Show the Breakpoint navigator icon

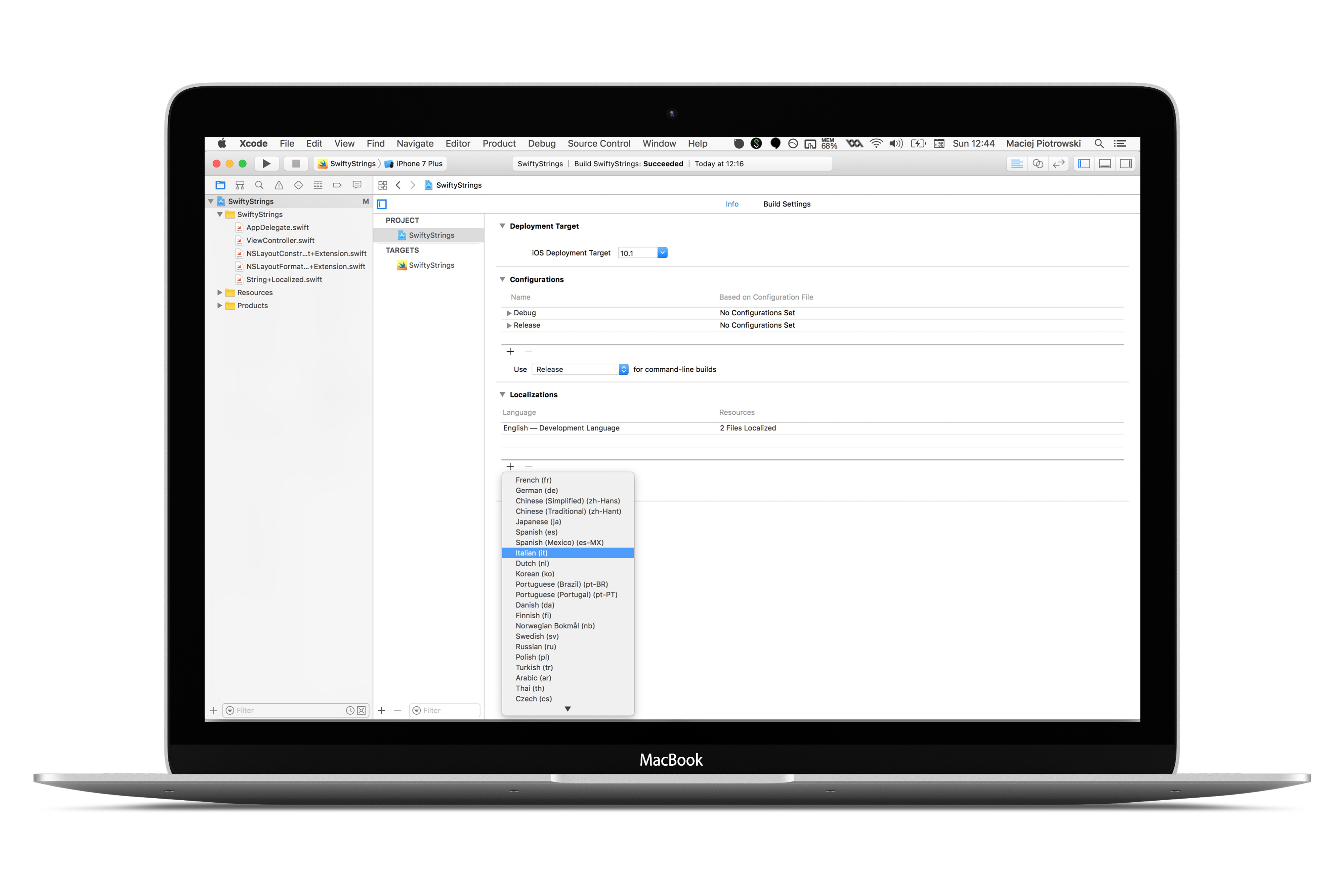[337, 185]
